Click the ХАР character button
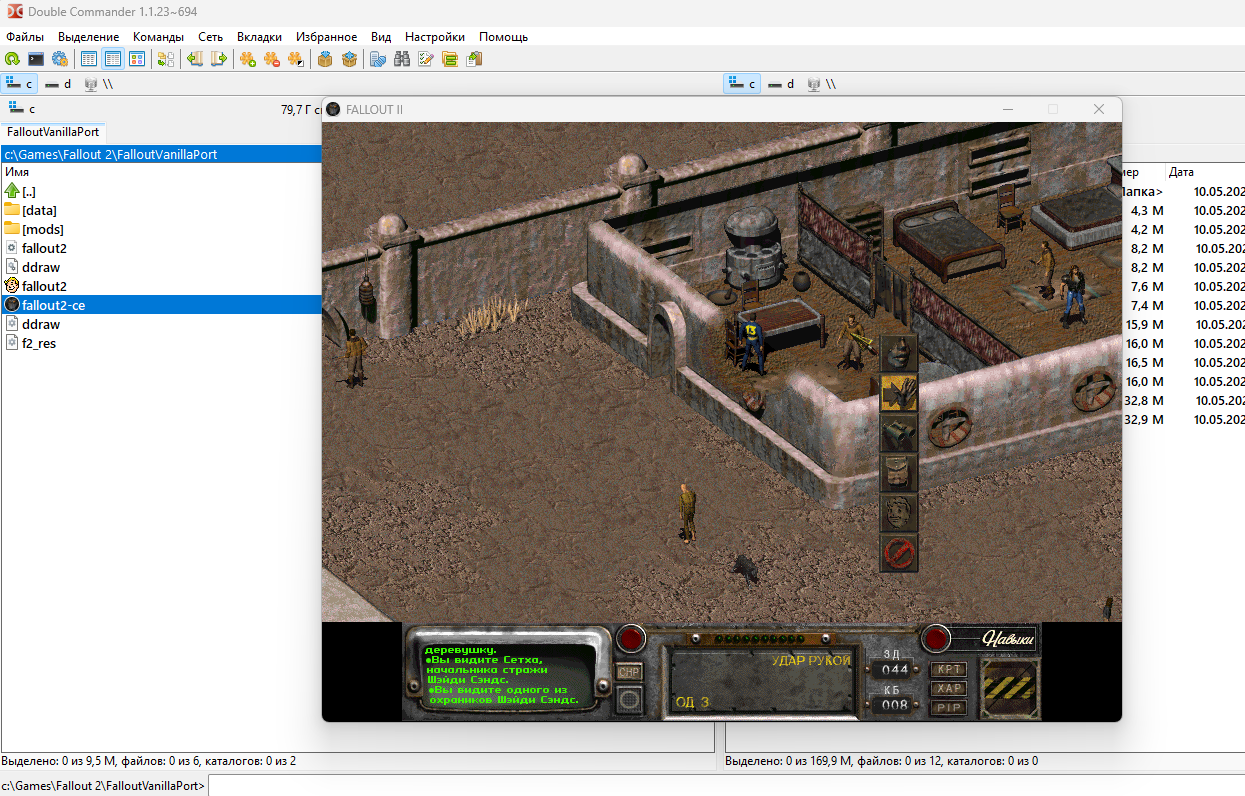Viewport: 1245px width, 796px height. (948, 688)
